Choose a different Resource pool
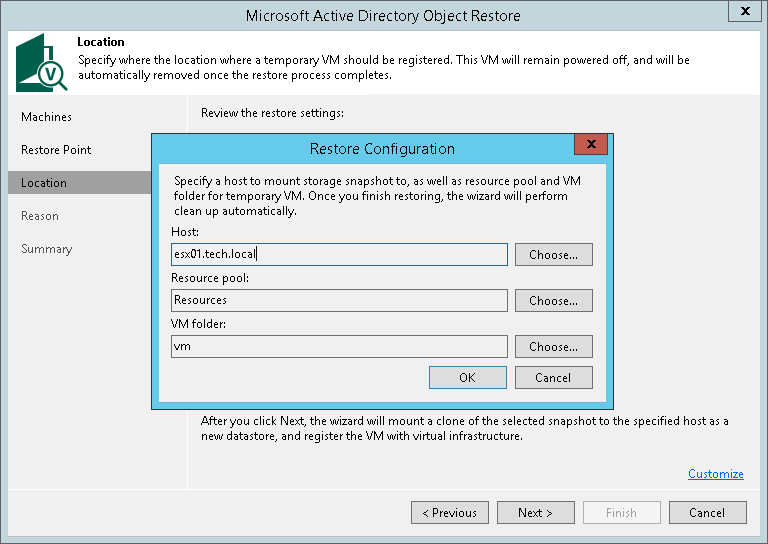Screen dimensions: 768x544 pos(553,300)
